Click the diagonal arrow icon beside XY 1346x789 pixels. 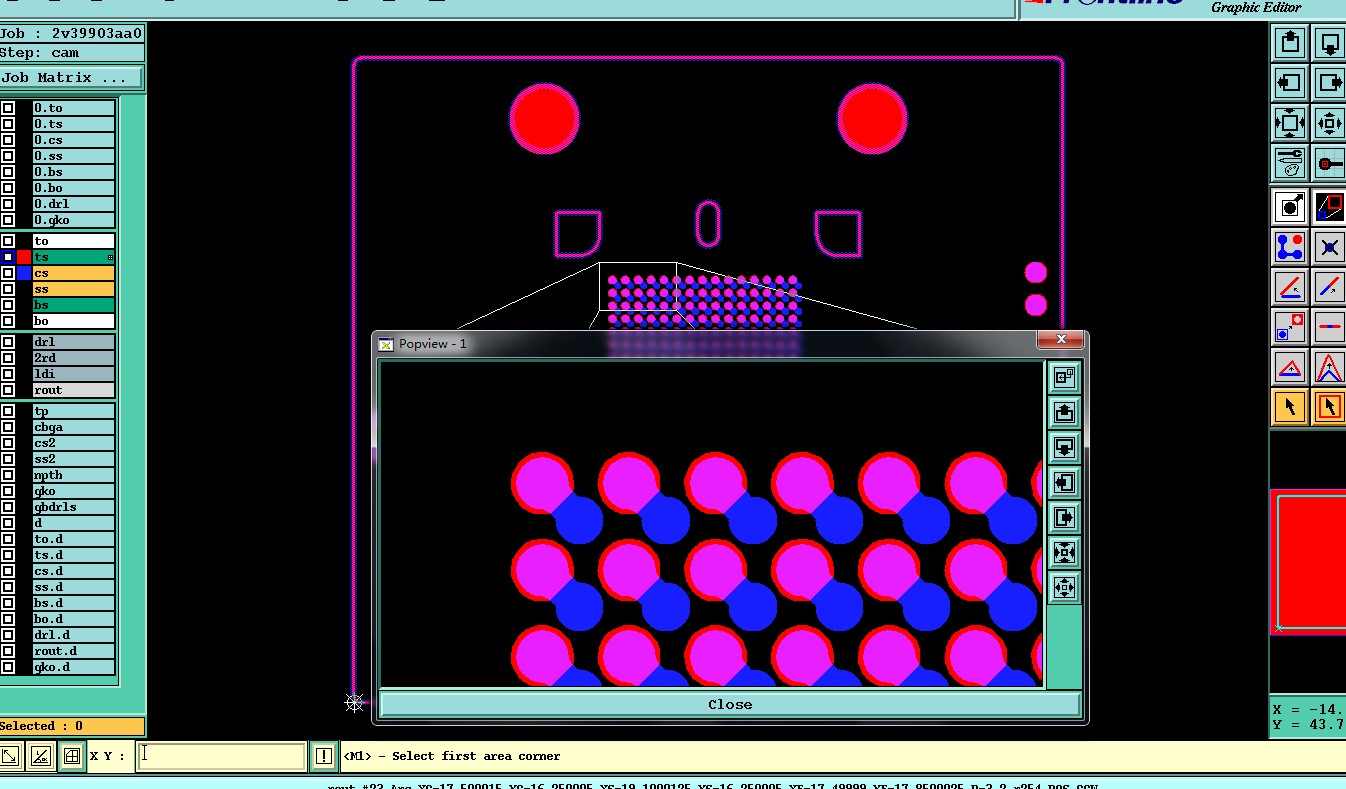[10, 756]
